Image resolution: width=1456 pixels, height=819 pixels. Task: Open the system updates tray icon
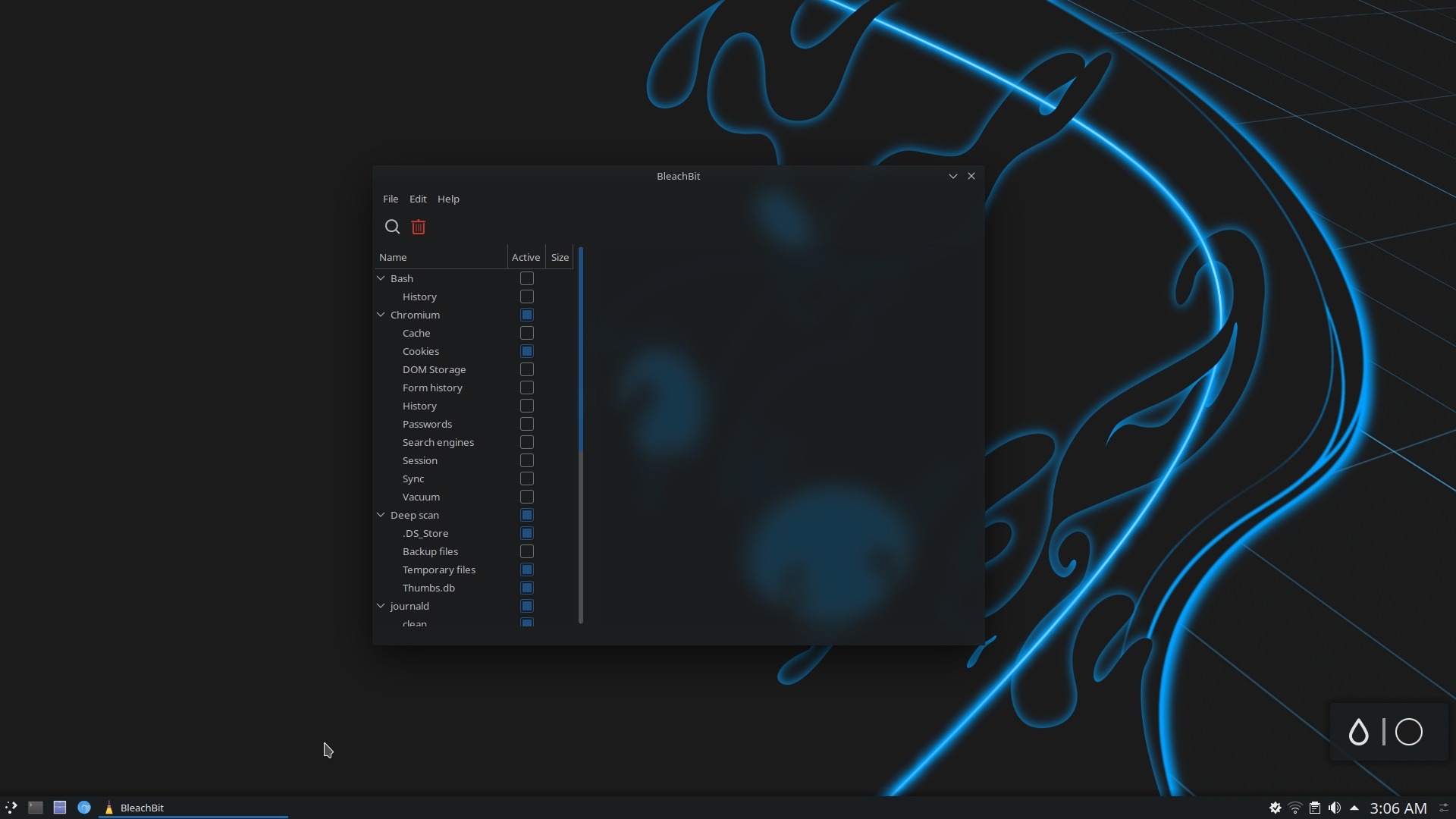[x=1276, y=808]
